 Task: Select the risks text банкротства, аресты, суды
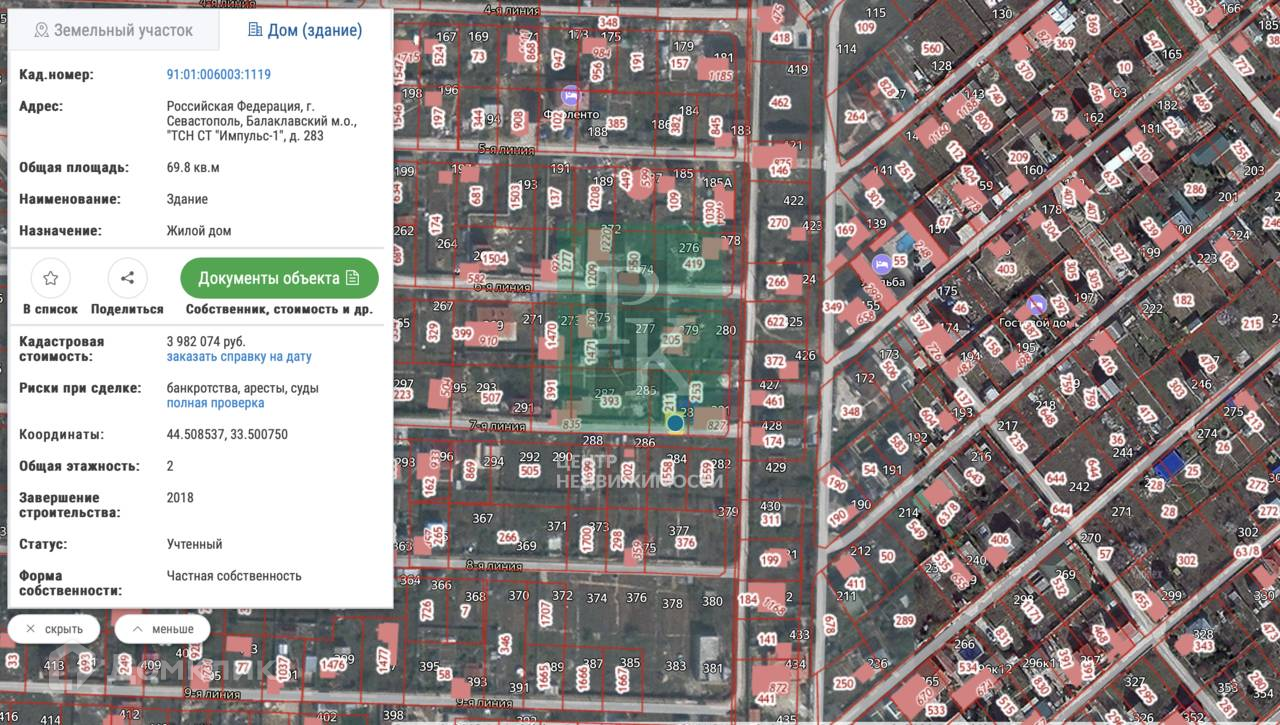[243, 388]
